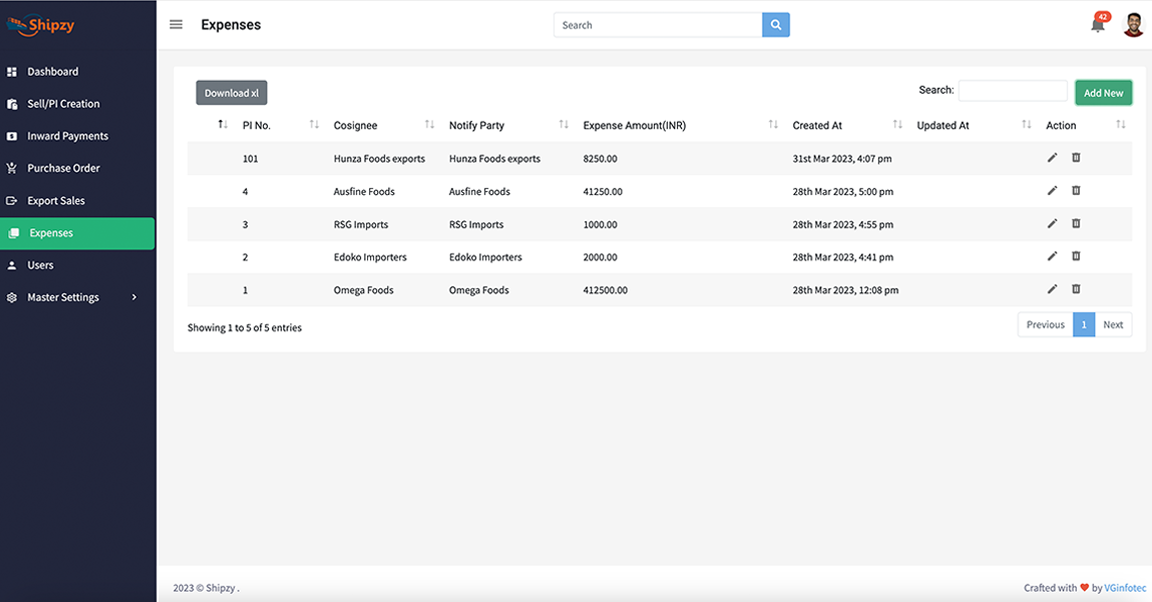This screenshot has height=602, width=1152.
Task: Delete the Omega Foods expense entry
Action: click(x=1076, y=289)
